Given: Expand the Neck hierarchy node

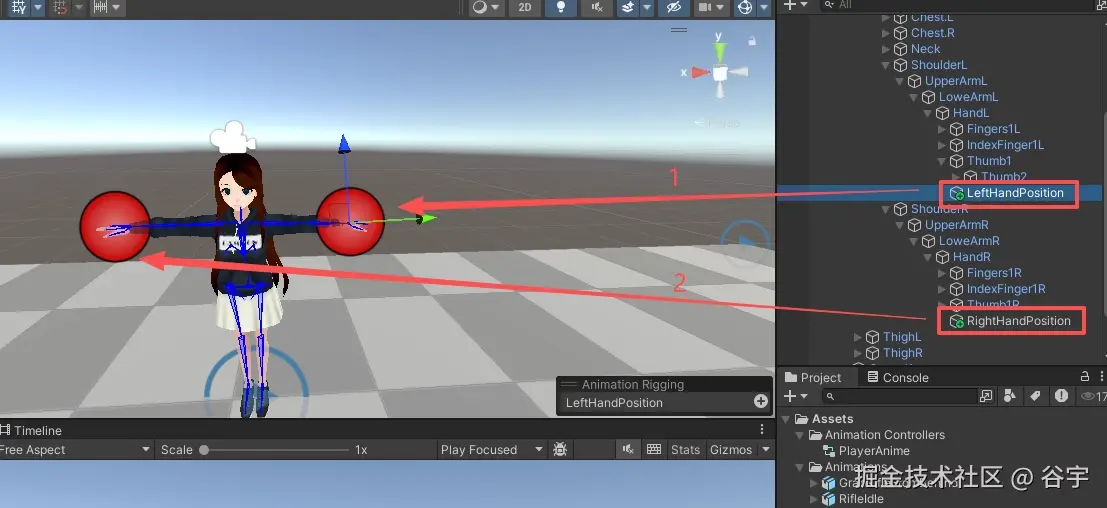Looking at the screenshot, I should click(x=886, y=49).
